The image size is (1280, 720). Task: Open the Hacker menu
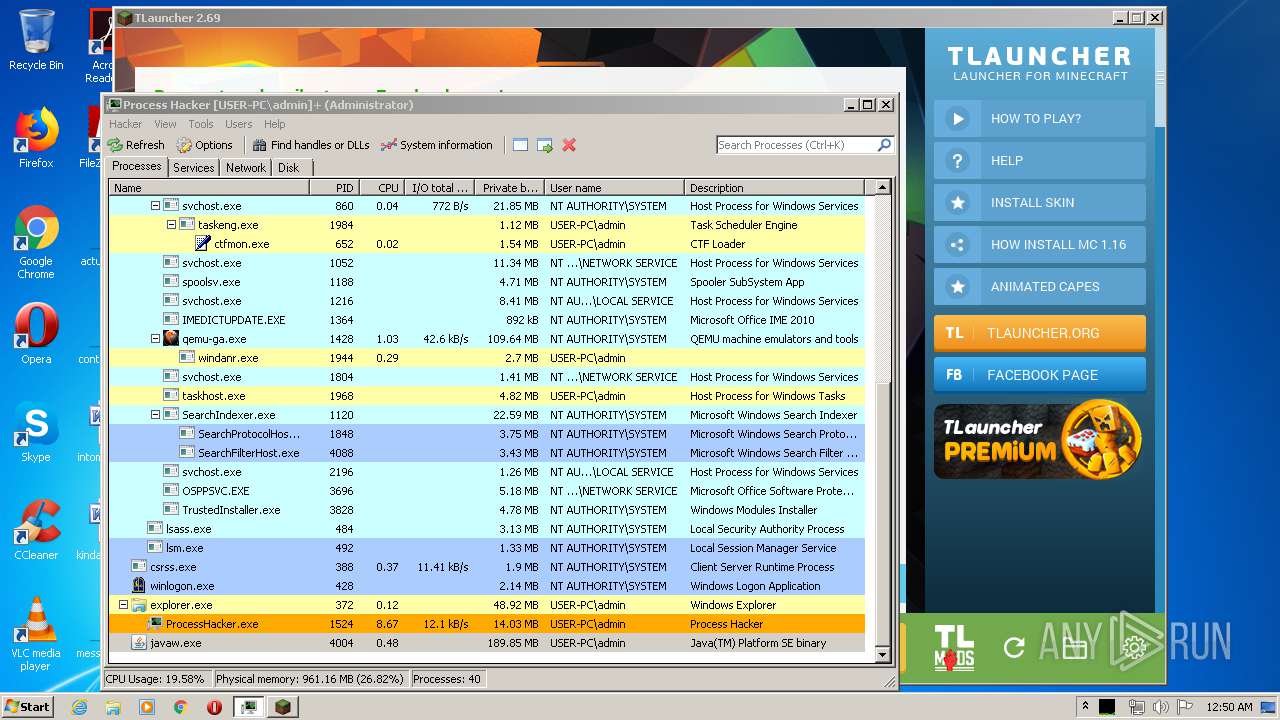click(126, 124)
